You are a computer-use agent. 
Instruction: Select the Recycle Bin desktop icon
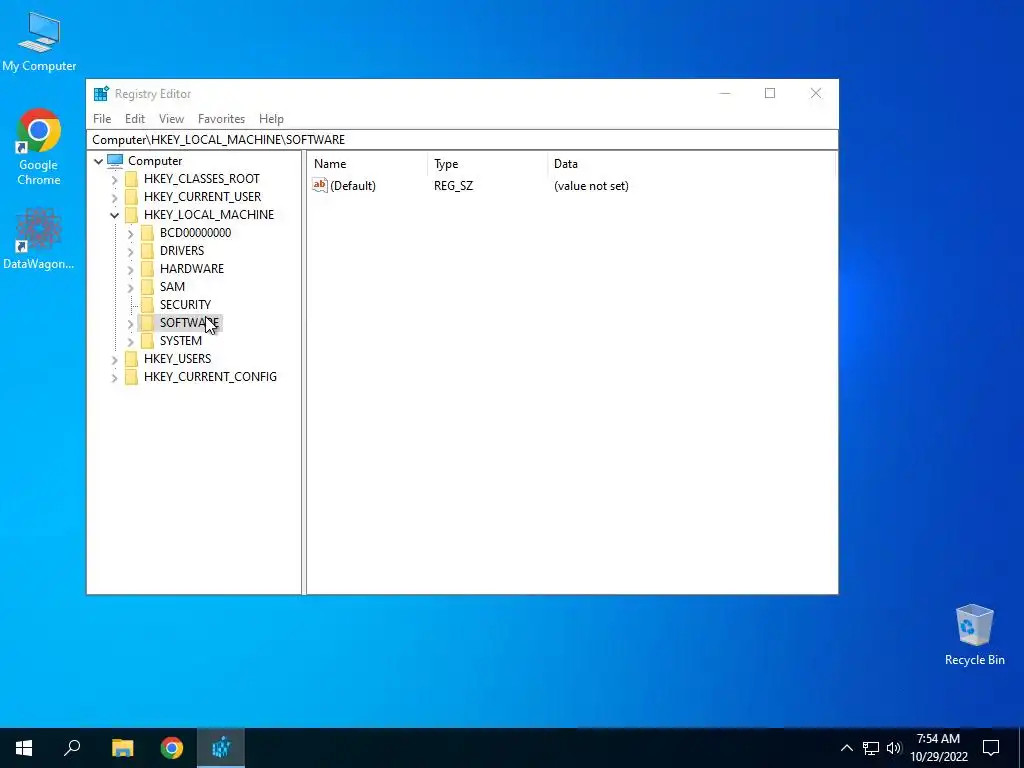(974, 635)
